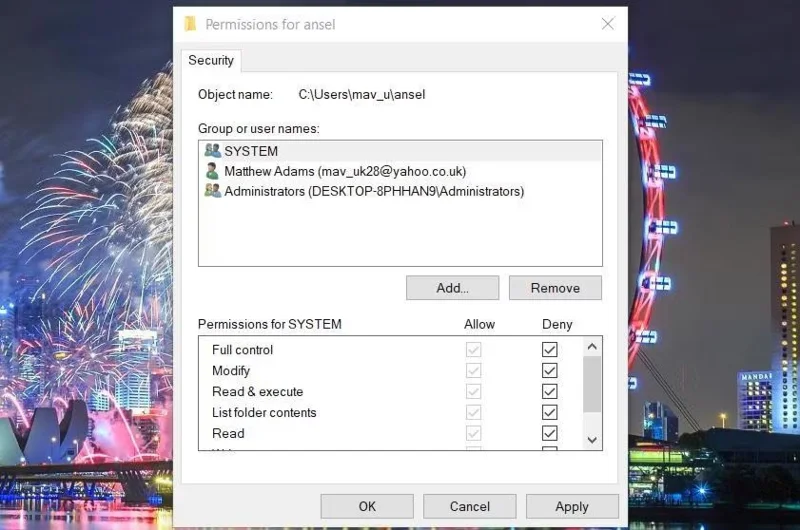Click the permissions list scroll down arrow

point(592,440)
